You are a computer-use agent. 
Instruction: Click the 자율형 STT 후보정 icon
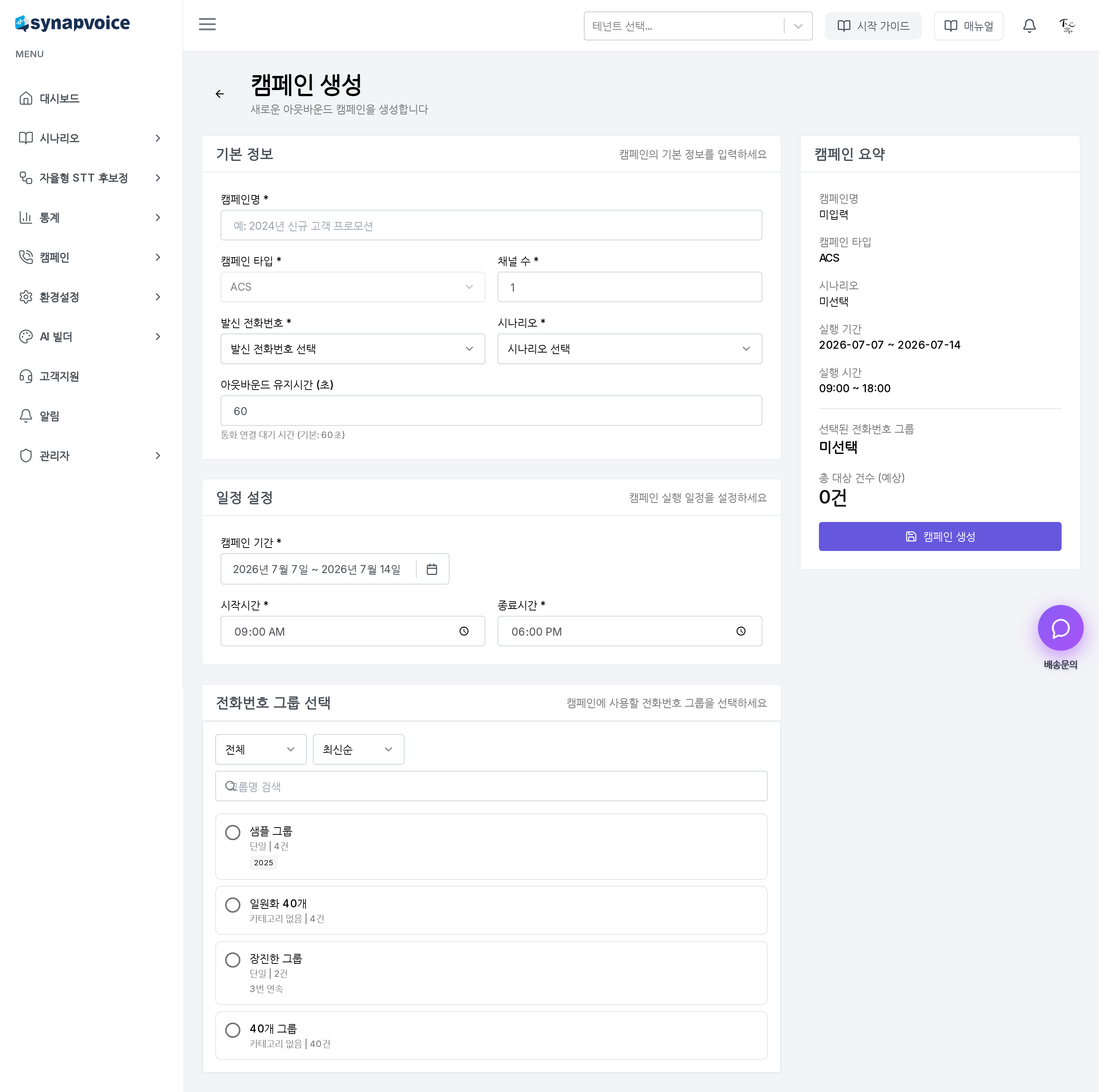(x=26, y=178)
